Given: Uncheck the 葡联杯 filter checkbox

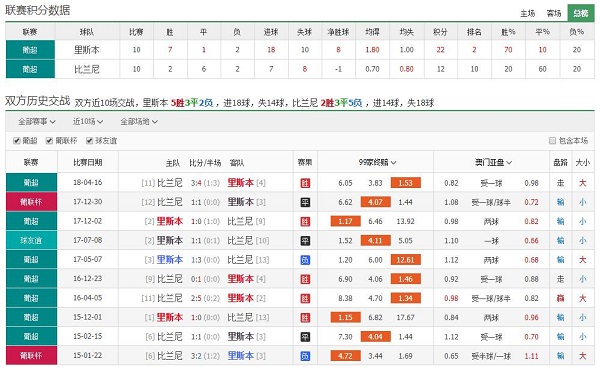Looking at the screenshot, I should [49, 141].
